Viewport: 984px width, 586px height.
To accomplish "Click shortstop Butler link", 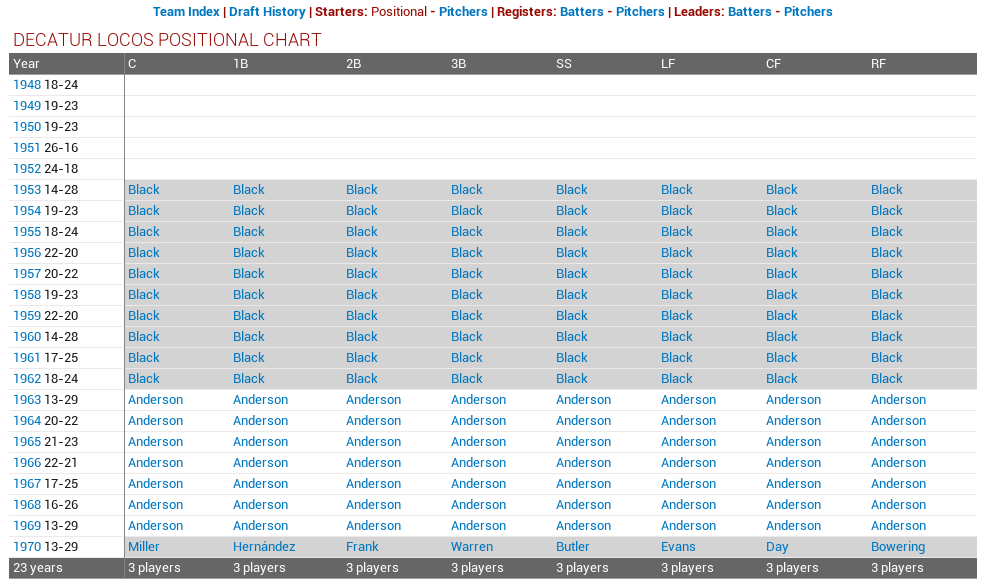I will click(573, 547).
